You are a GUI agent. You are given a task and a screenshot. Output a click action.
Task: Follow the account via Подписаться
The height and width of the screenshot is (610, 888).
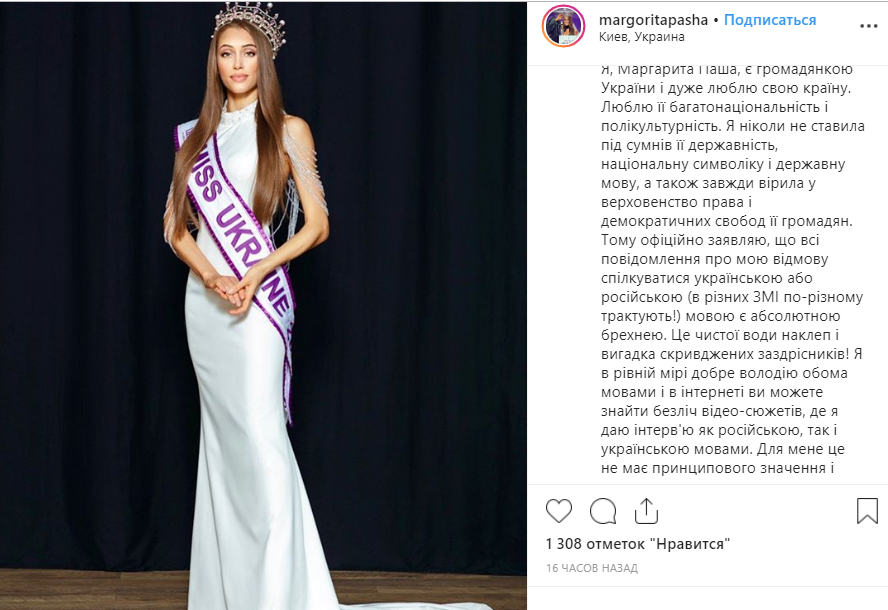[770, 20]
